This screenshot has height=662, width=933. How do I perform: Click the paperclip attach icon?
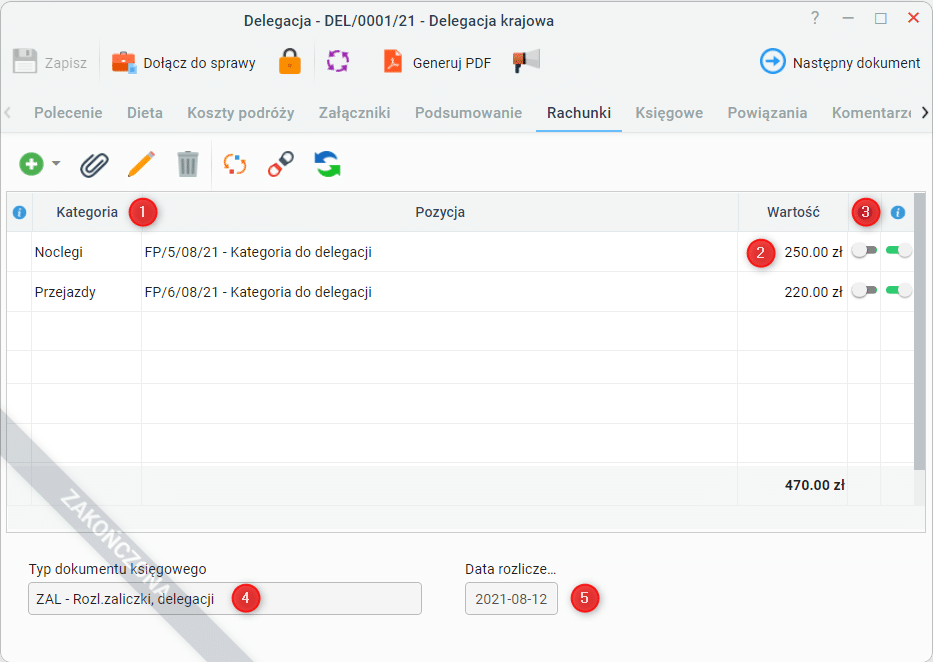click(x=95, y=165)
